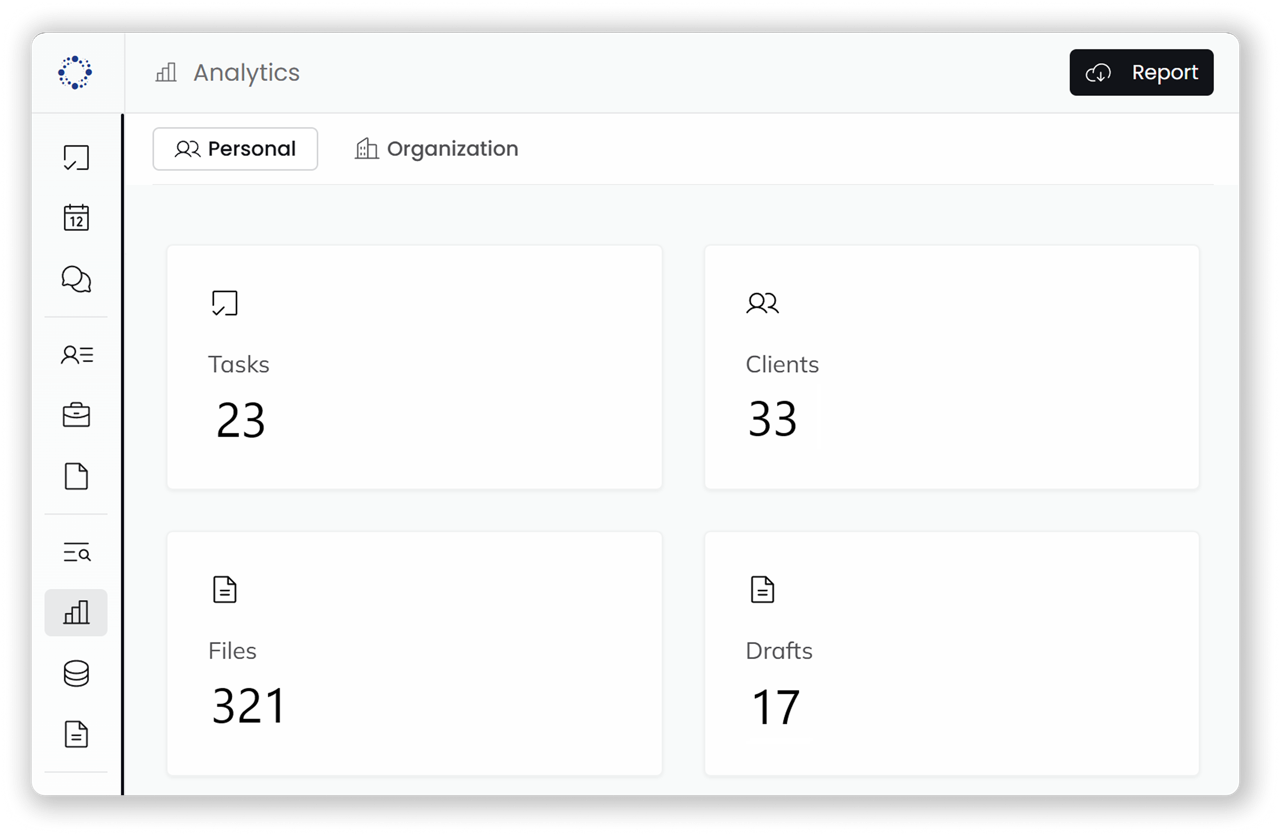Click the briefcase icon in the sidebar
This screenshot has height=835, width=1280.
(76, 415)
